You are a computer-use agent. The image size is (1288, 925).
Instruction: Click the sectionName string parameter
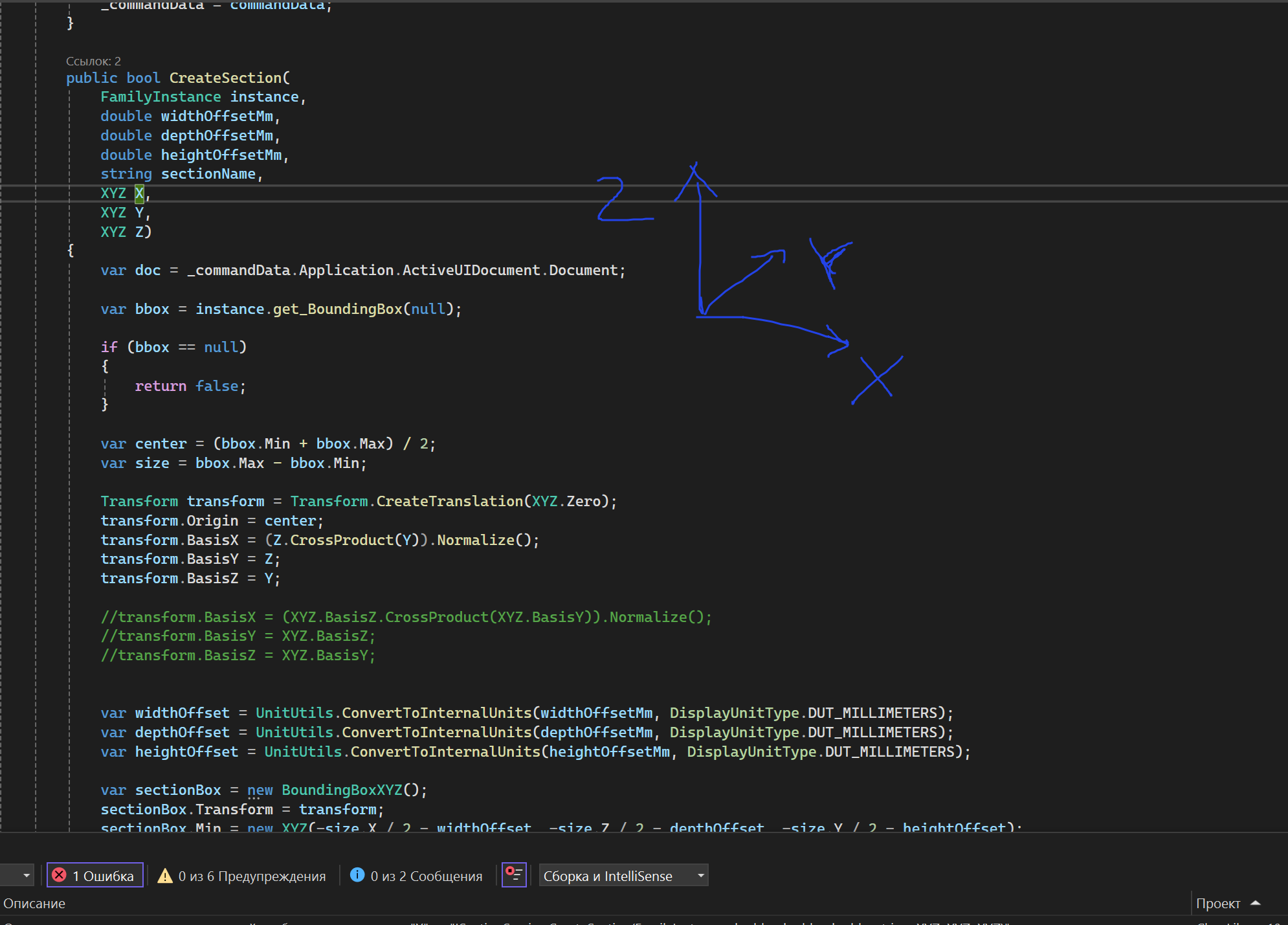point(208,174)
